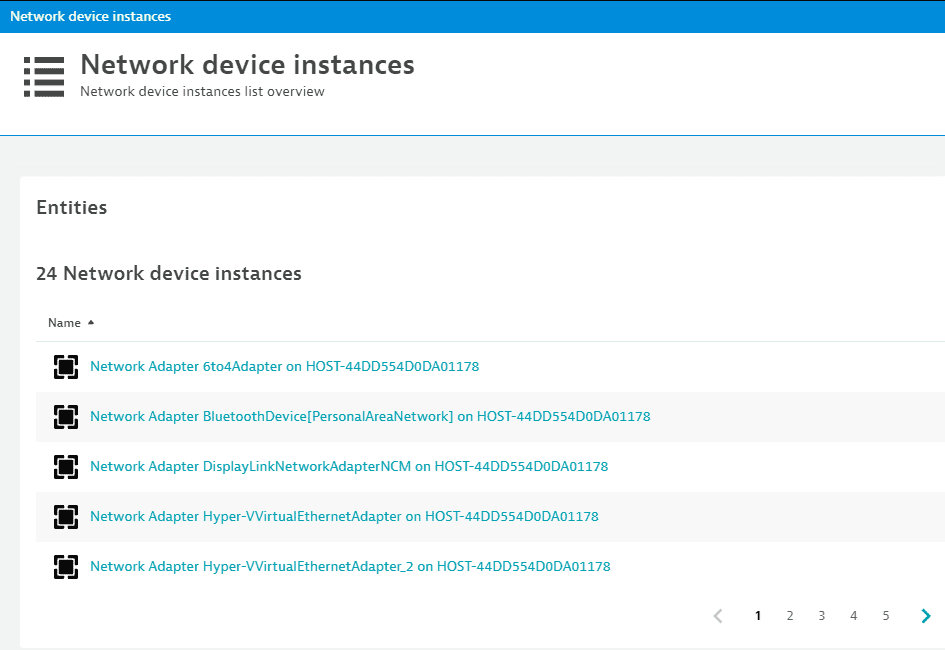Sort the list by Name column
The height and width of the screenshot is (650, 945).
tap(64, 323)
